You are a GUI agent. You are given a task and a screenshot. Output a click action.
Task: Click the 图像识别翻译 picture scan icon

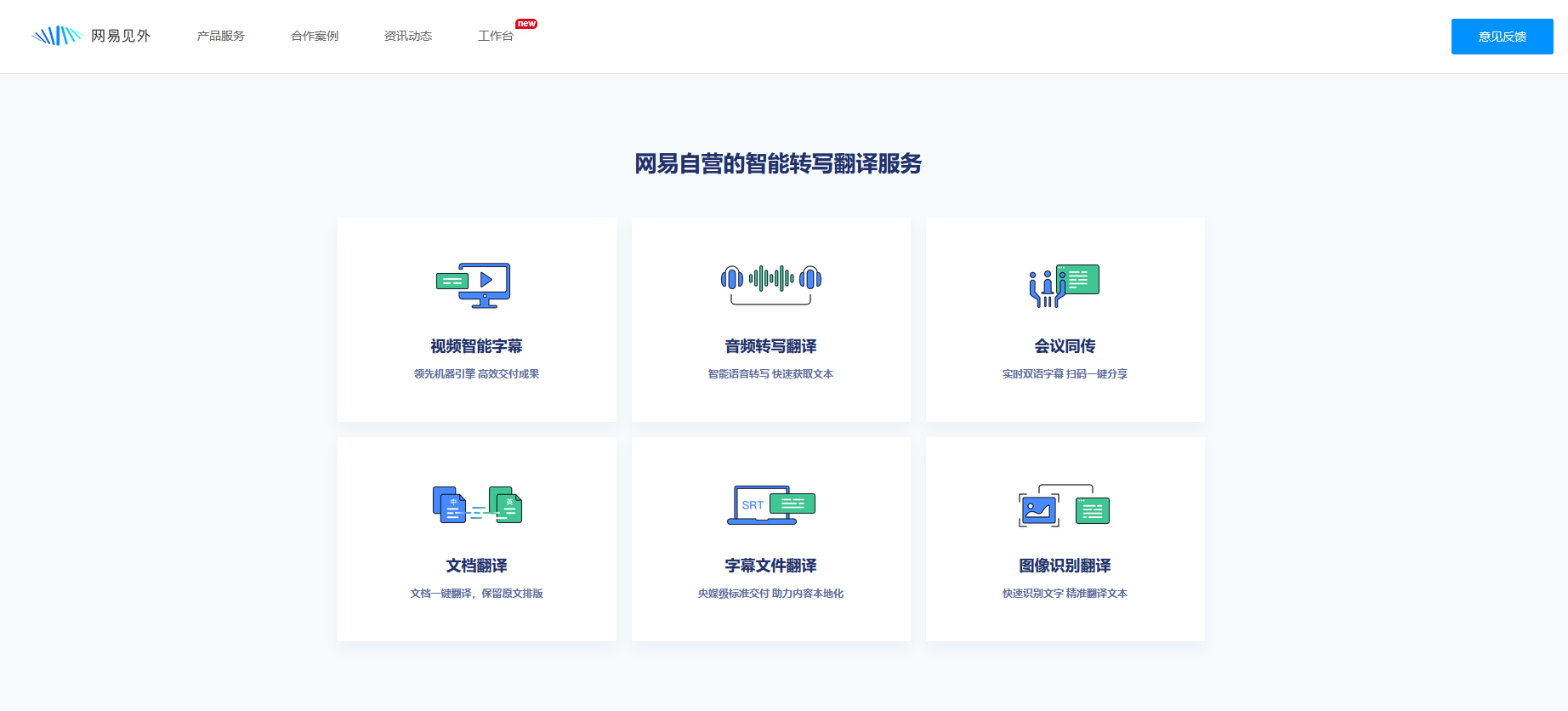click(x=1065, y=505)
